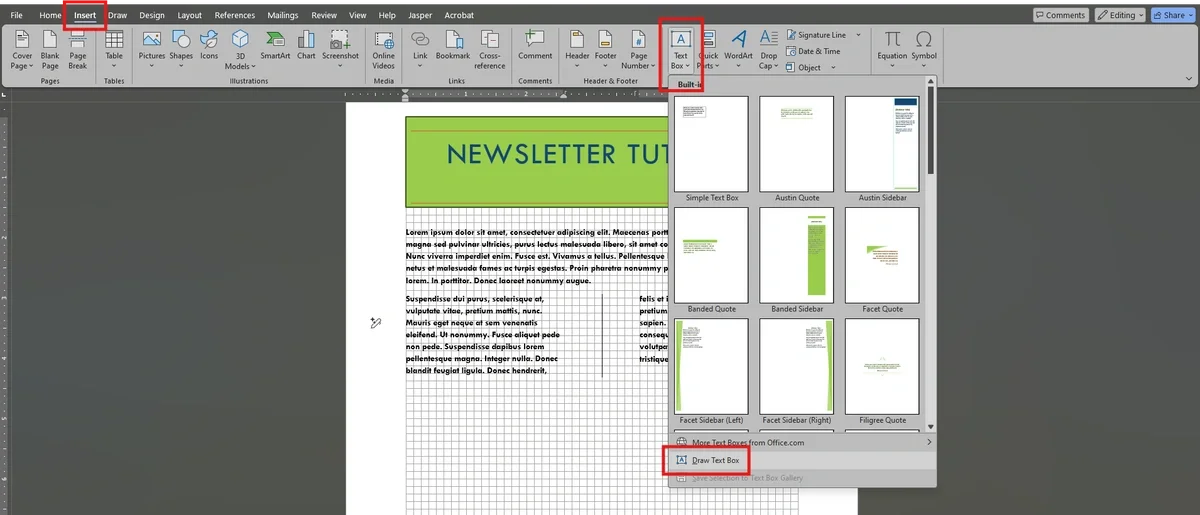Open the Editing mode dropdown
1200x515 pixels.
[x=1121, y=15]
